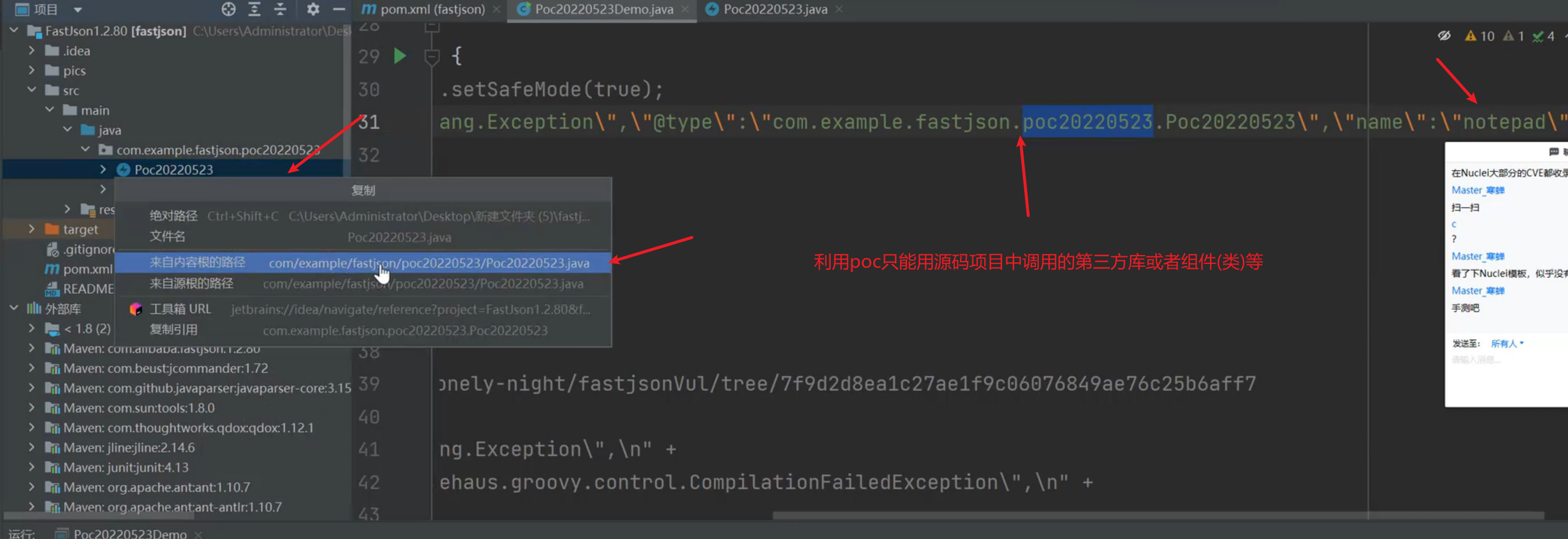
Task: Hide the project panel with minus icon
Action: pos(339,9)
